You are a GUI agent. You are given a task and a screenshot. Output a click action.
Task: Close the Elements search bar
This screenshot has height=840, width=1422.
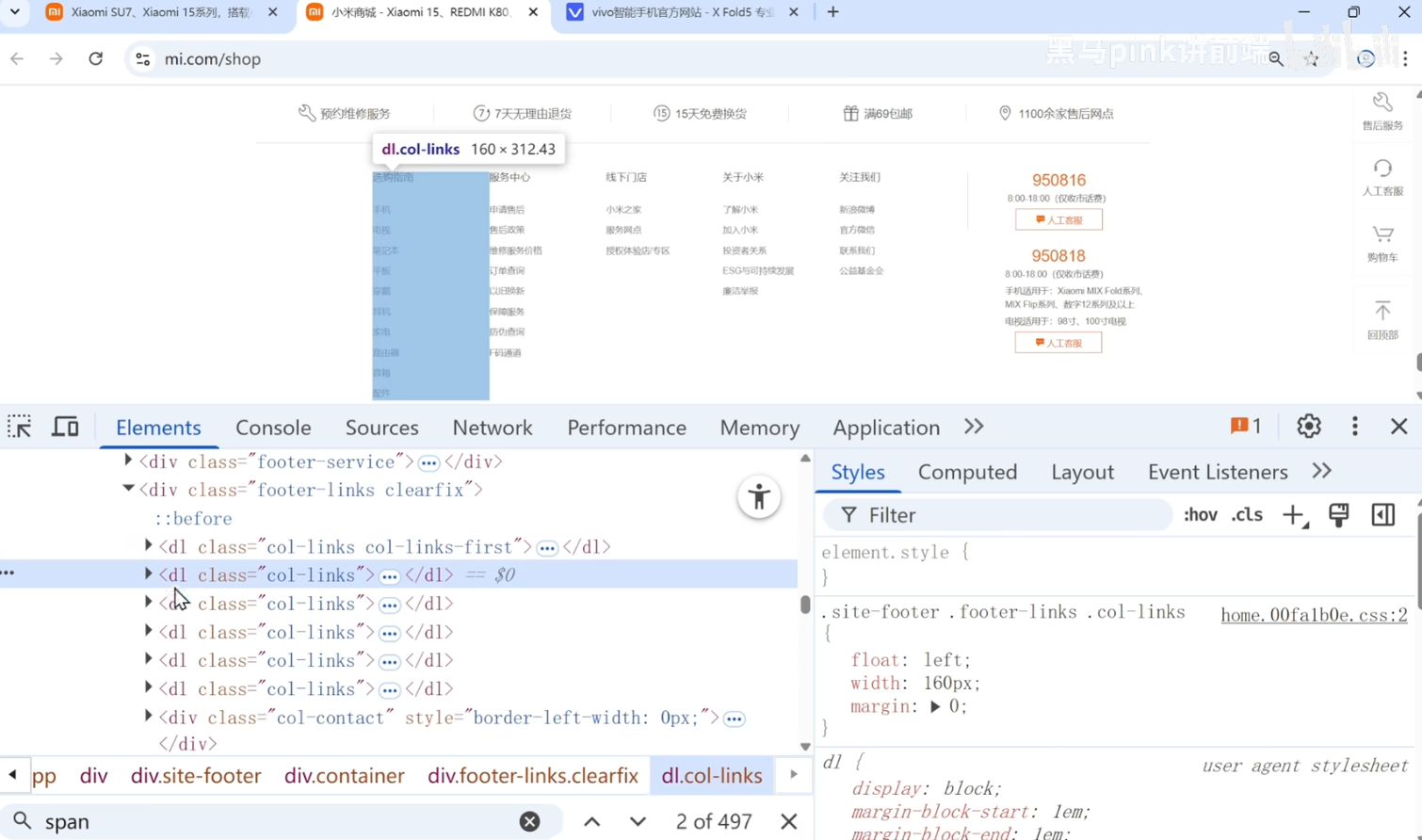point(788,821)
